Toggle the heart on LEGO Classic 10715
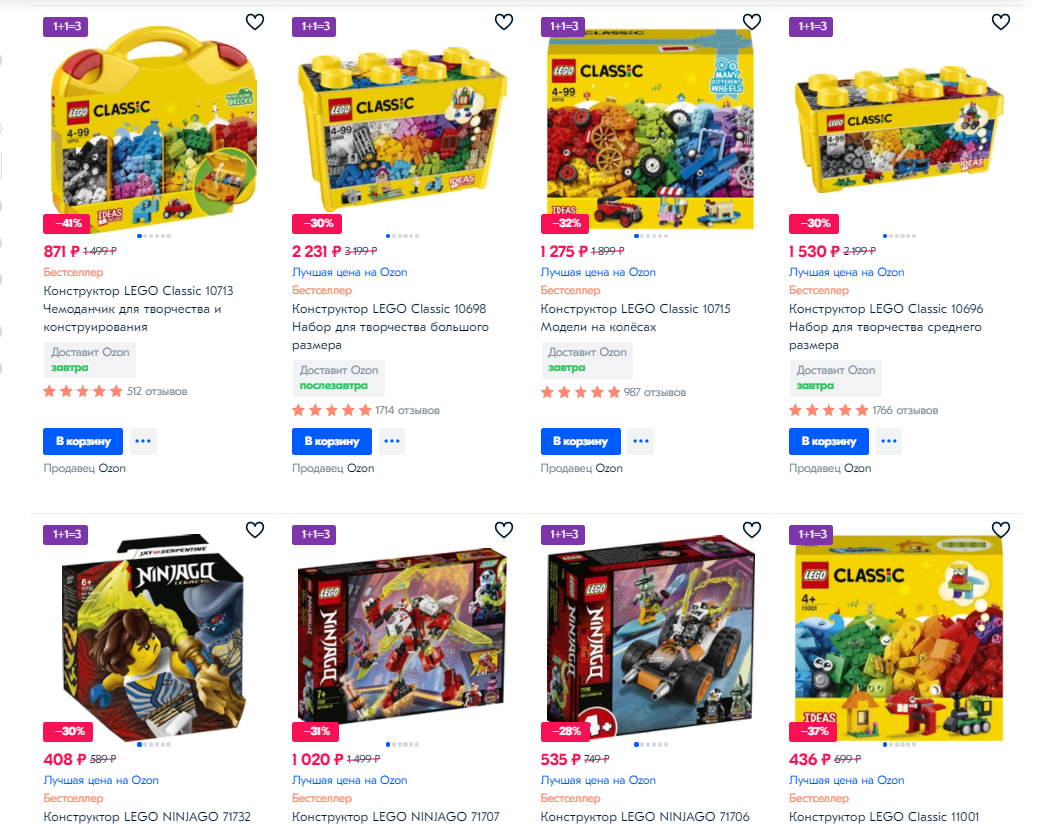This screenshot has height=829, width=1048. [752, 22]
